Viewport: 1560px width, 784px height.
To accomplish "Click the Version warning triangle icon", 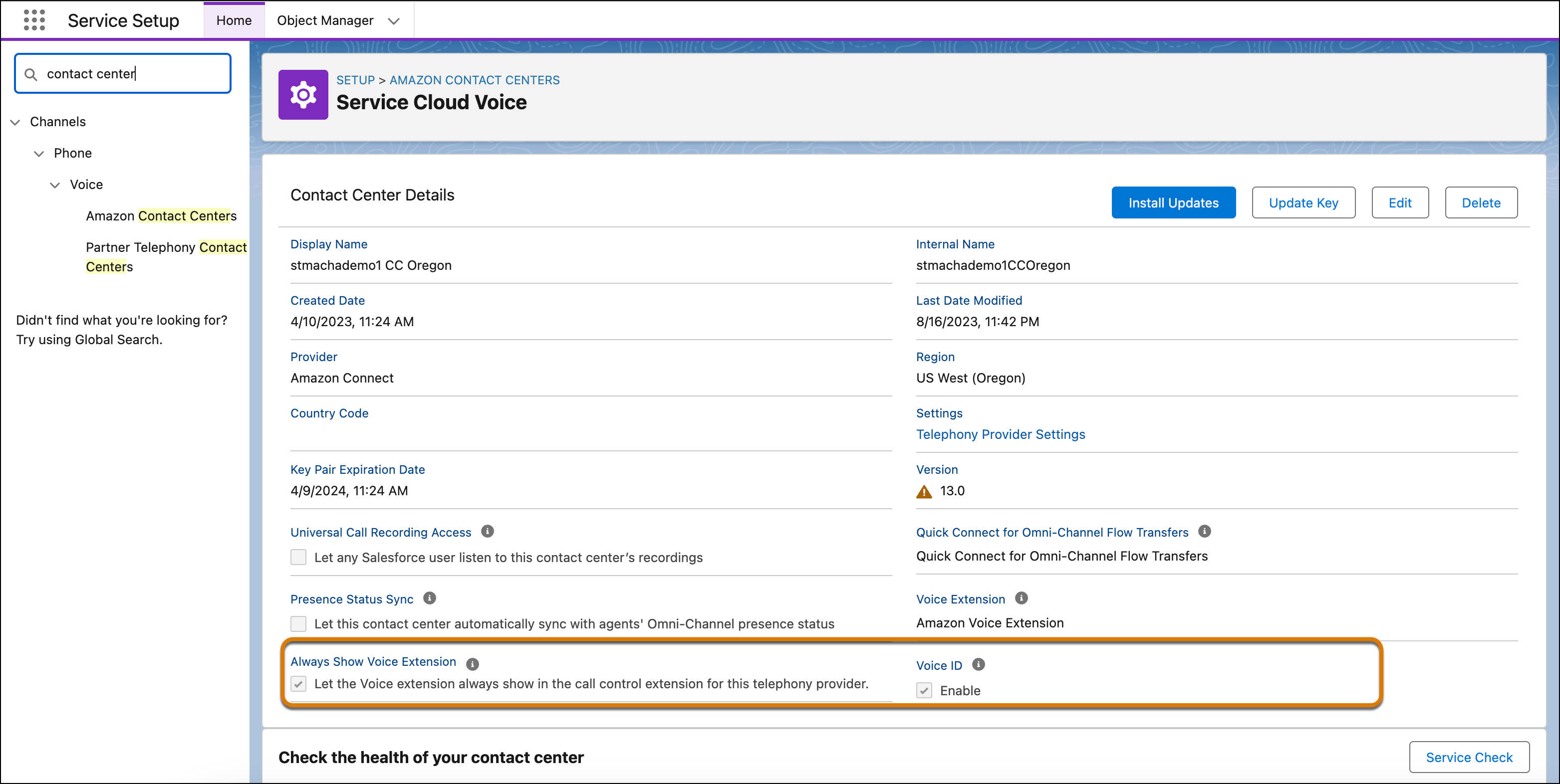I will (924, 491).
